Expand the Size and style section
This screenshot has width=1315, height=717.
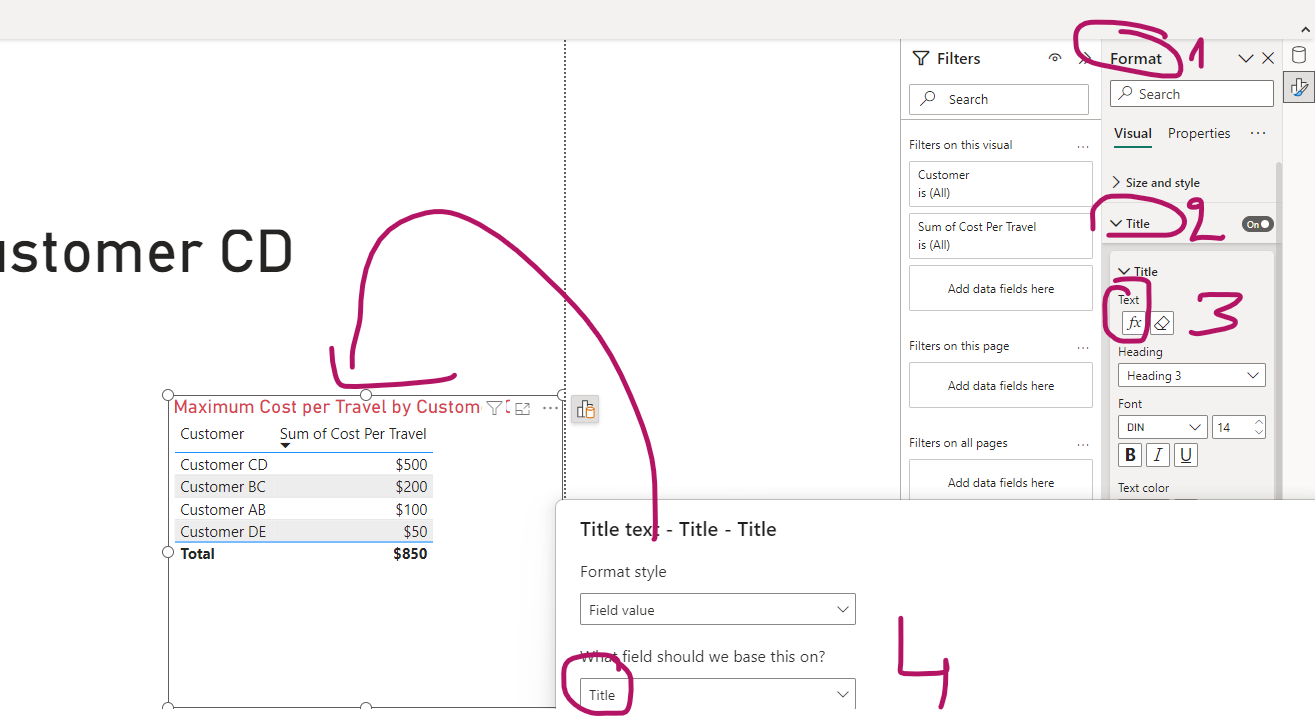1156,183
